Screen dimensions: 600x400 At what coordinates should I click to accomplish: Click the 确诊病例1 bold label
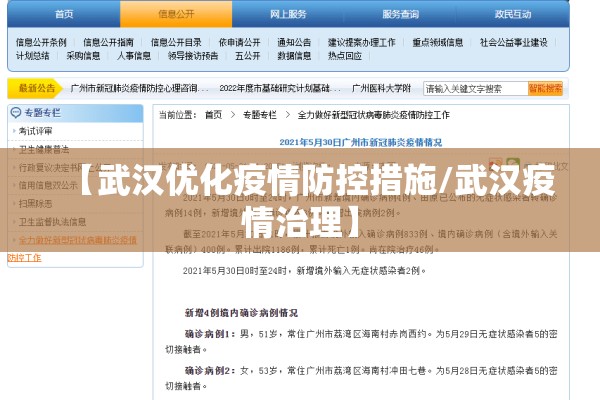tap(210, 334)
